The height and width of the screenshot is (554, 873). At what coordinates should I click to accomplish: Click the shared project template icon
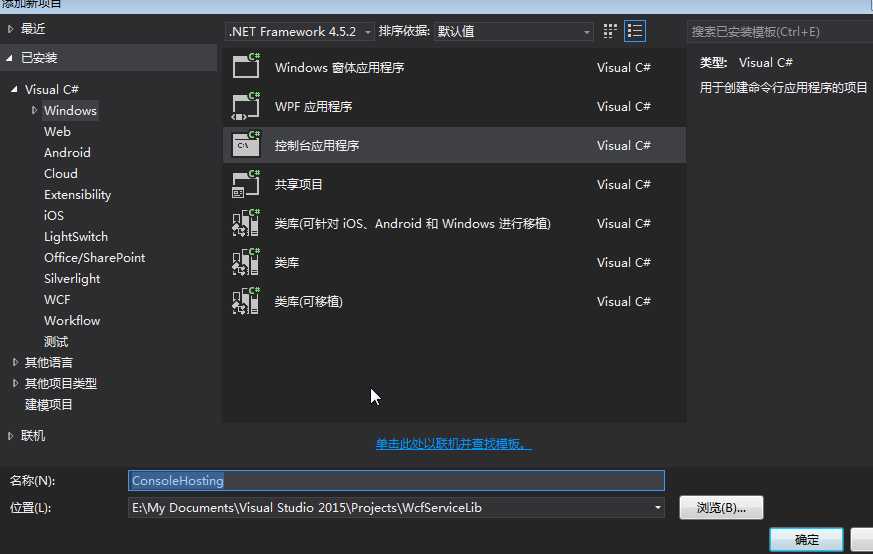tap(246, 184)
